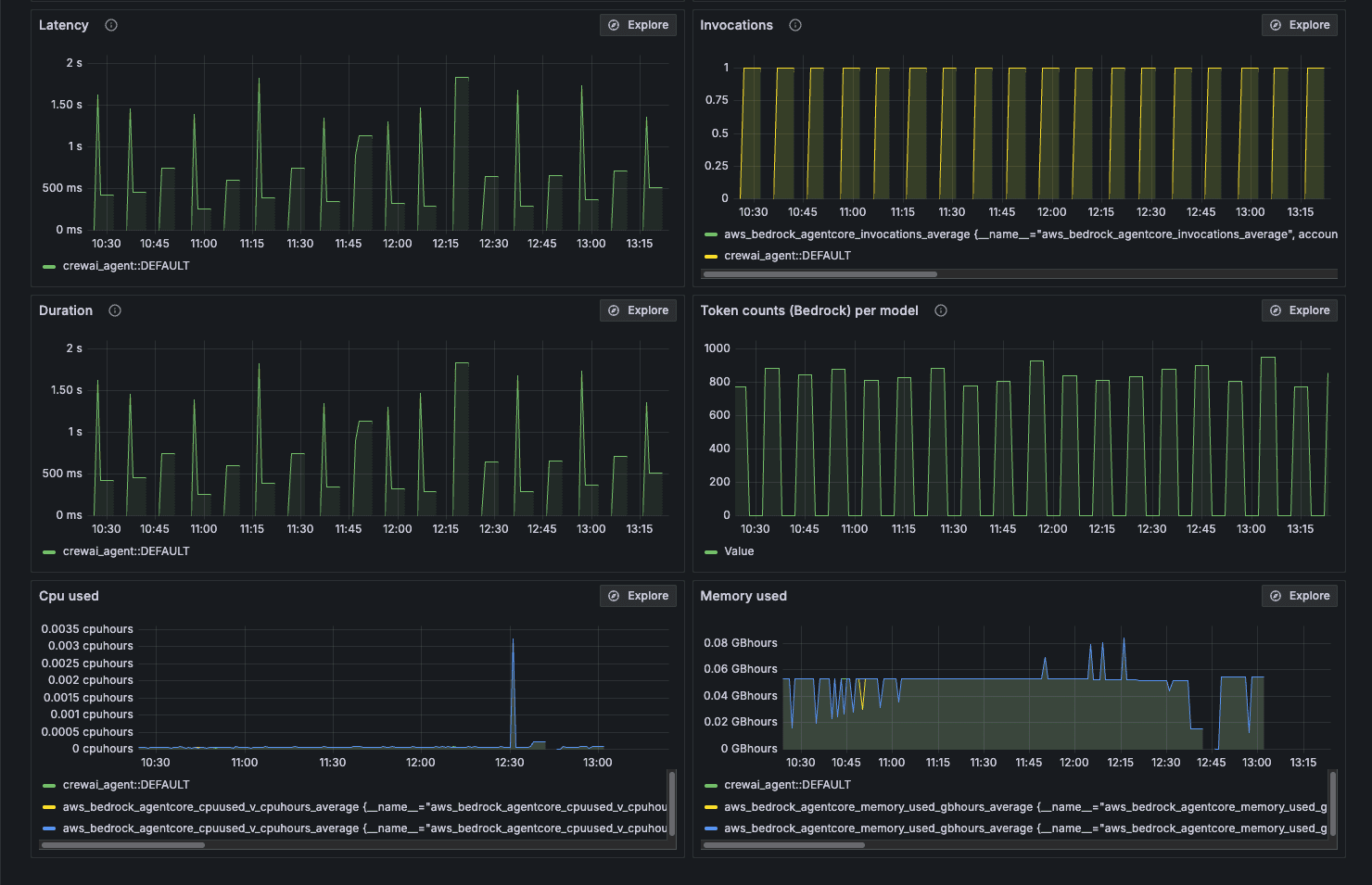Viewport: 1372px width, 885px height.
Task: Click the 1000 y-axis label in Token counts
Action: click(718, 348)
